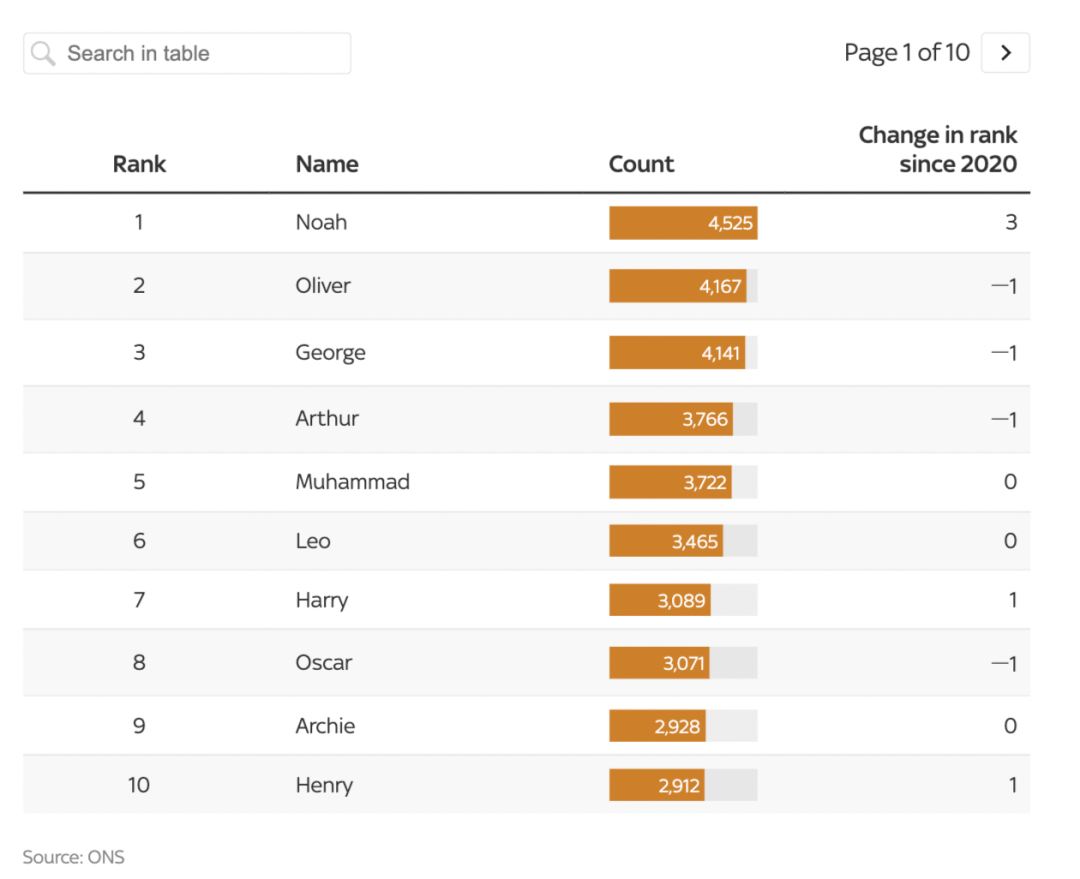This screenshot has width=1080, height=879.
Task: Sort by the Rank column header
Action: pos(139,164)
